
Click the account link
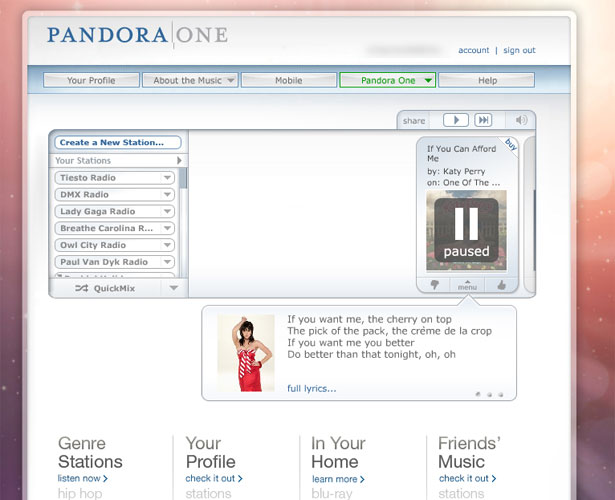click(474, 50)
